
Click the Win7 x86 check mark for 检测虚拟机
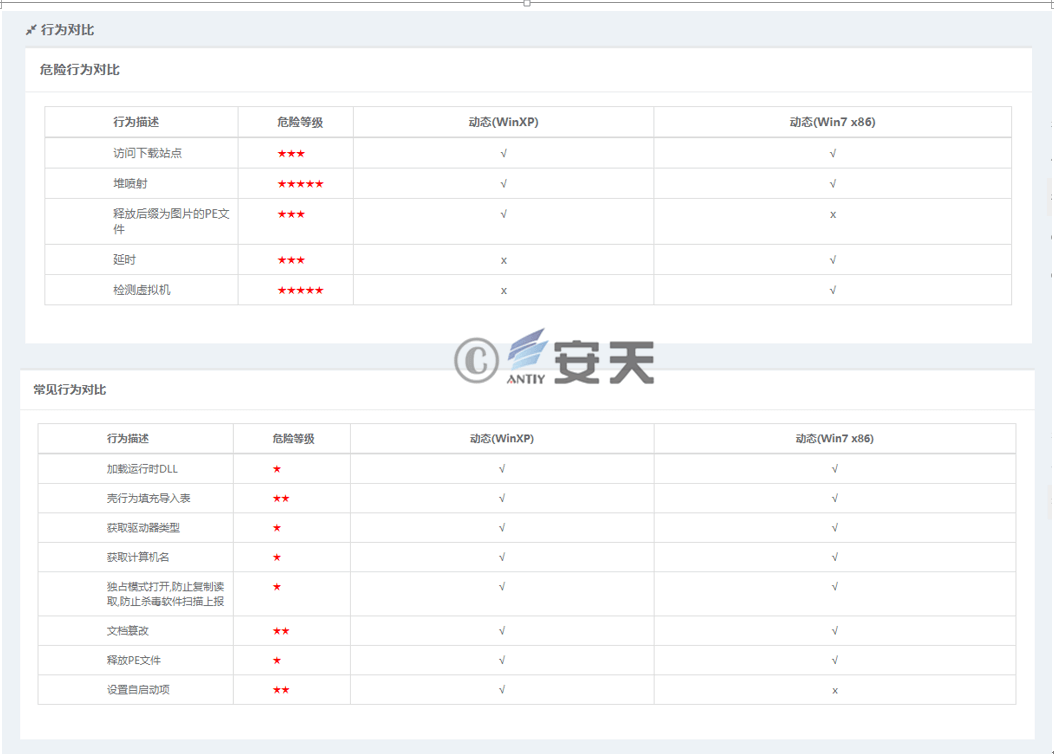click(833, 290)
